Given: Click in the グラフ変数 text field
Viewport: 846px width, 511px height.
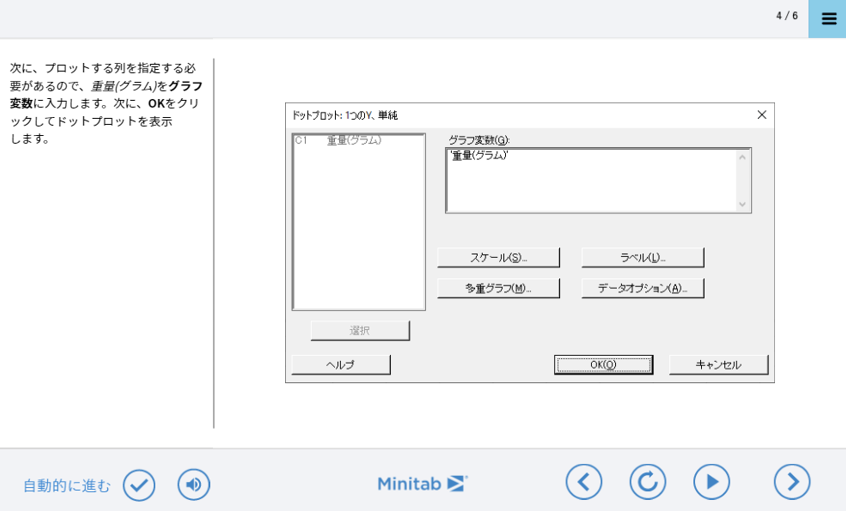Looking at the screenshot, I should [x=590, y=180].
